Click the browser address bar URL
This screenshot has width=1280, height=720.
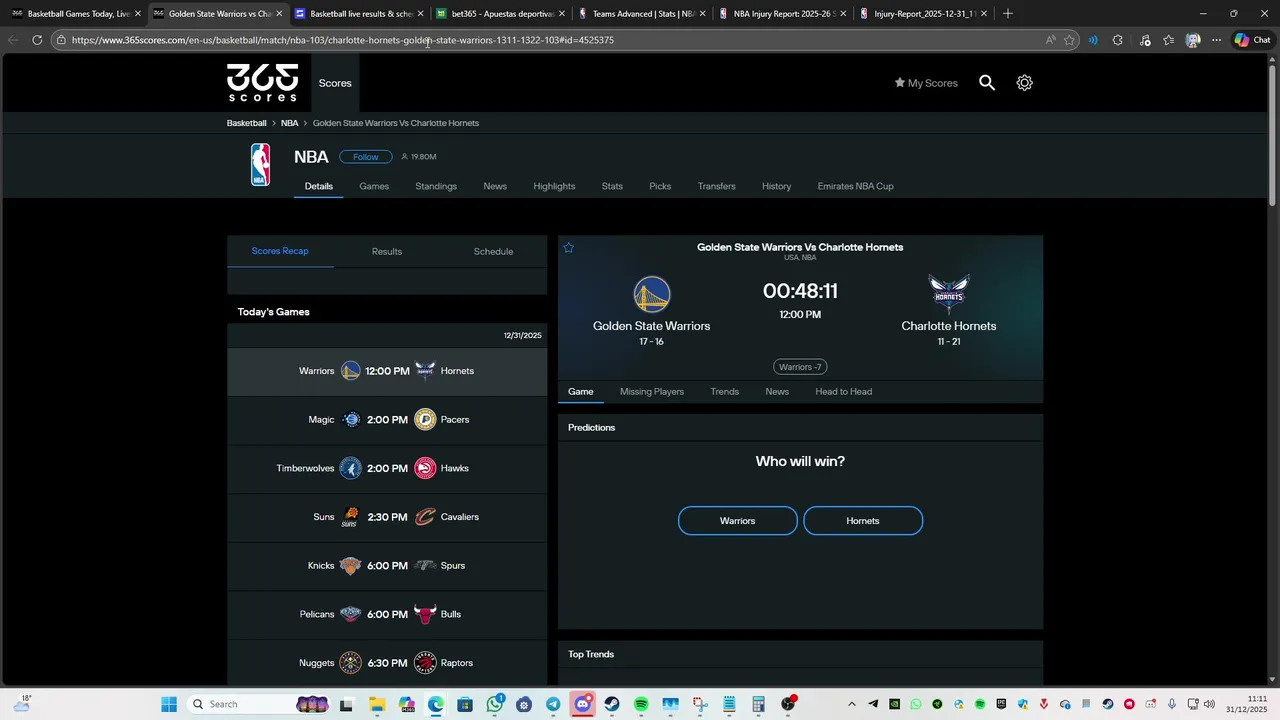point(343,40)
